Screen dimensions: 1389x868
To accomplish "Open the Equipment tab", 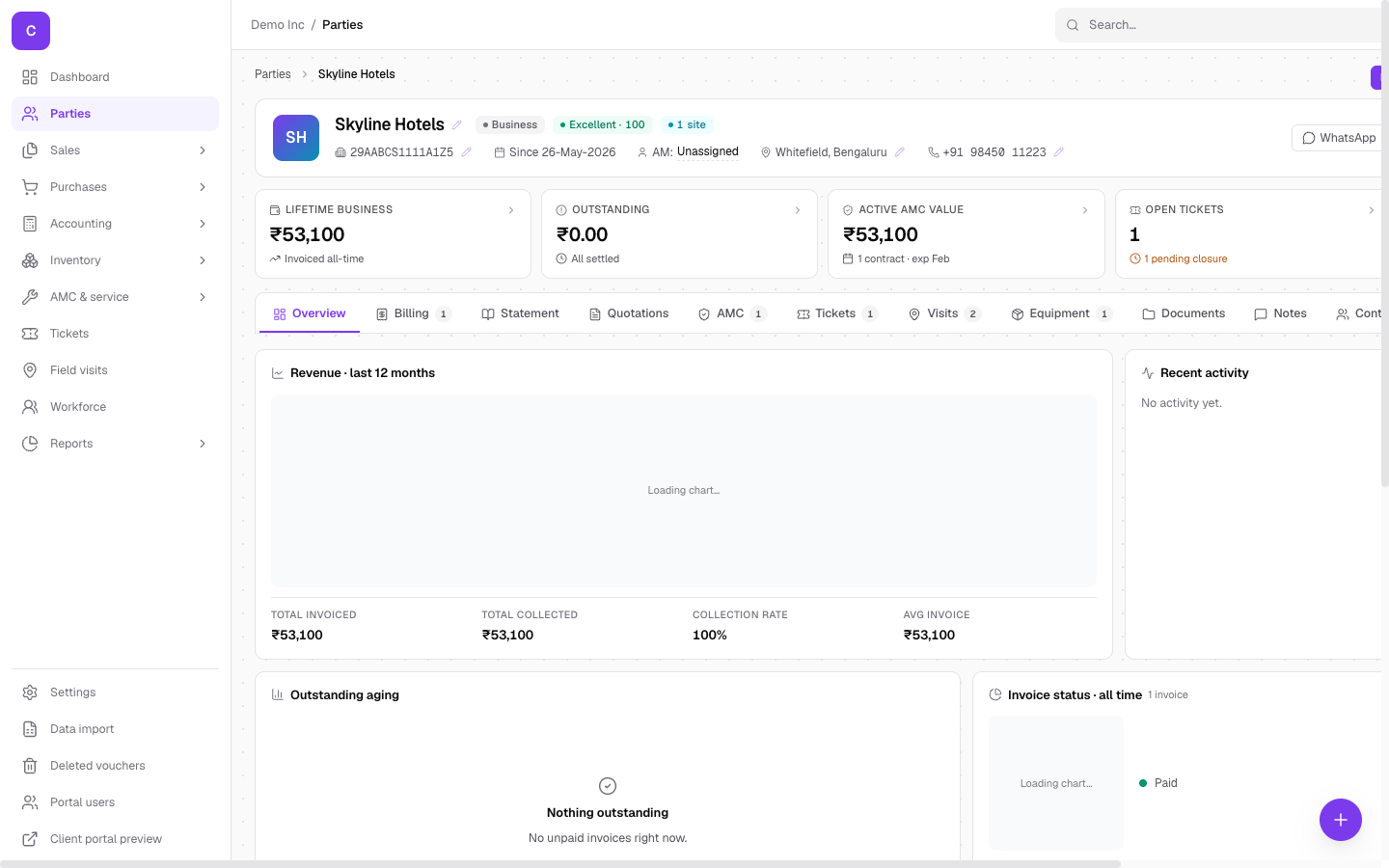I will 1061,313.
